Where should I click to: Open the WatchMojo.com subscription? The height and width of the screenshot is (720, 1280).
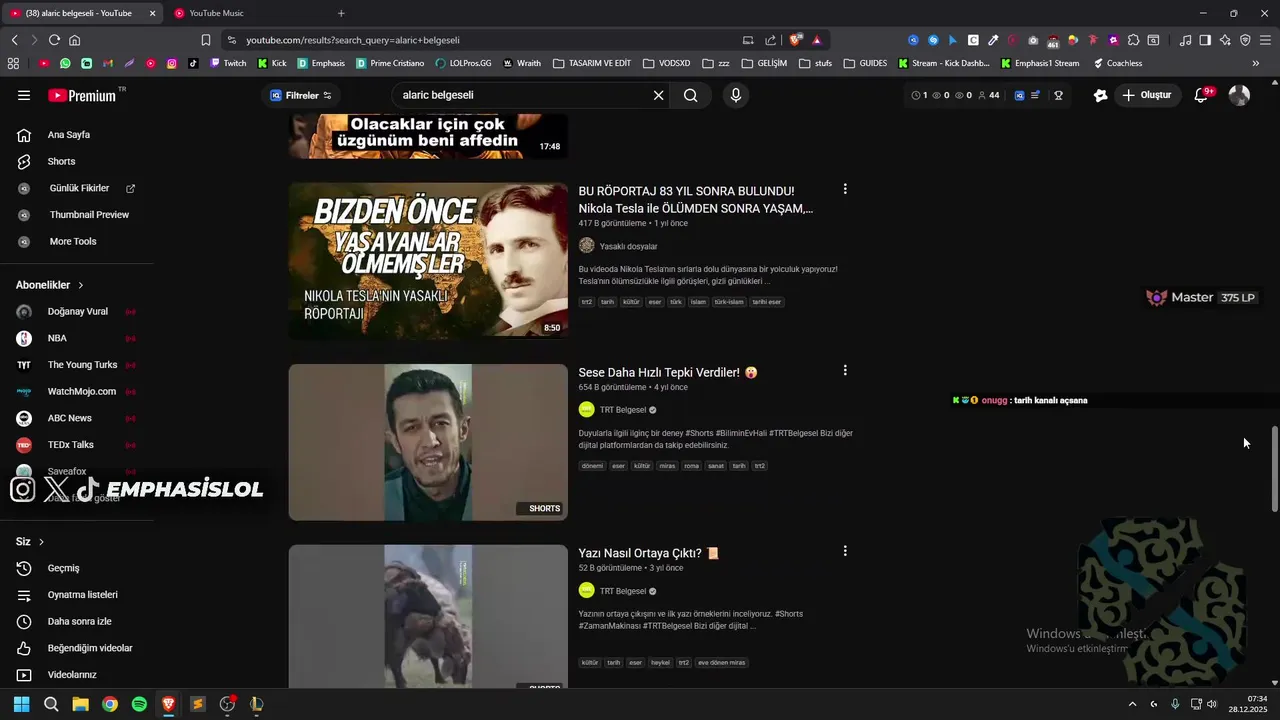(x=81, y=391)
